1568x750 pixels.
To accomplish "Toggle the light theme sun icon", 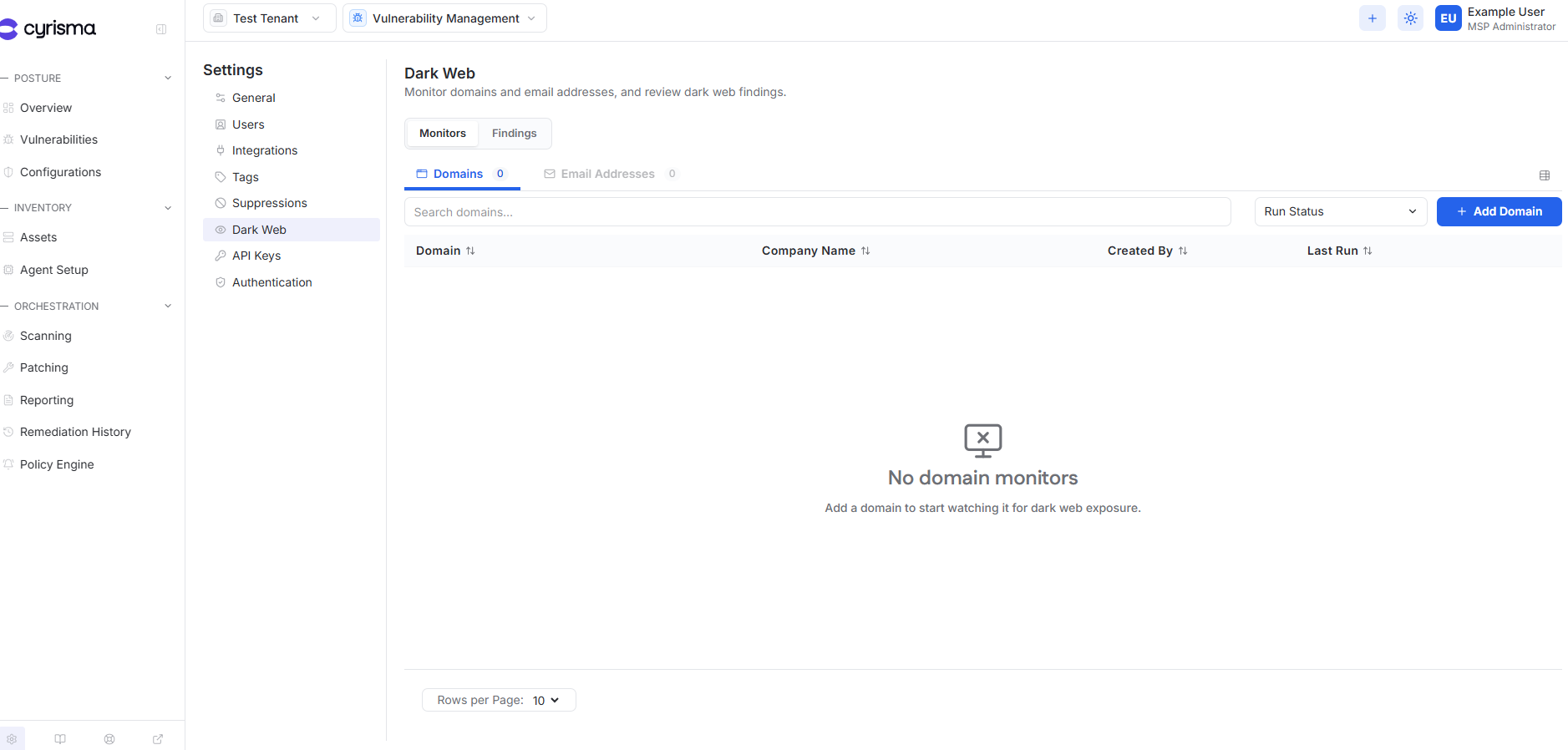I will pos(1410,18).
